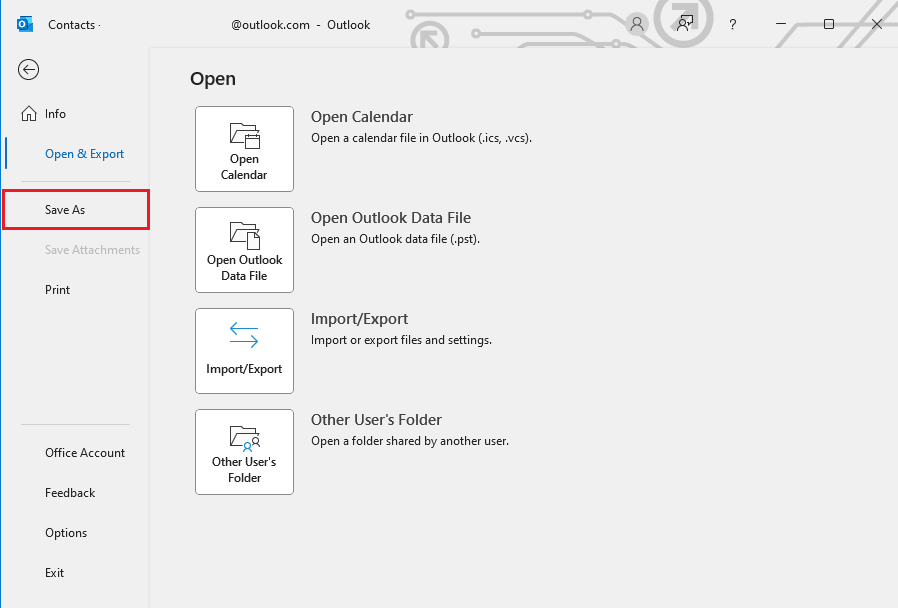Viewport: 898px width, 608px height.
Task: Click the Open Calendar button
Action: pos(245,149)
